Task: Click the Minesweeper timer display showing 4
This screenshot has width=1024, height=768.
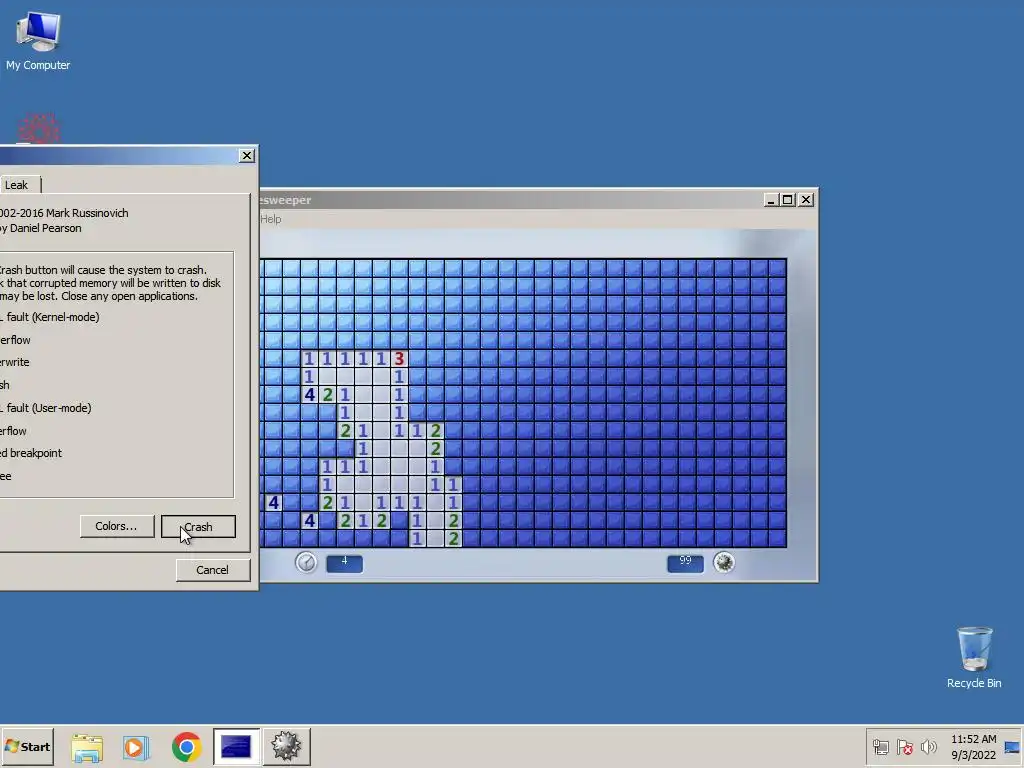Action: (344, 563)
